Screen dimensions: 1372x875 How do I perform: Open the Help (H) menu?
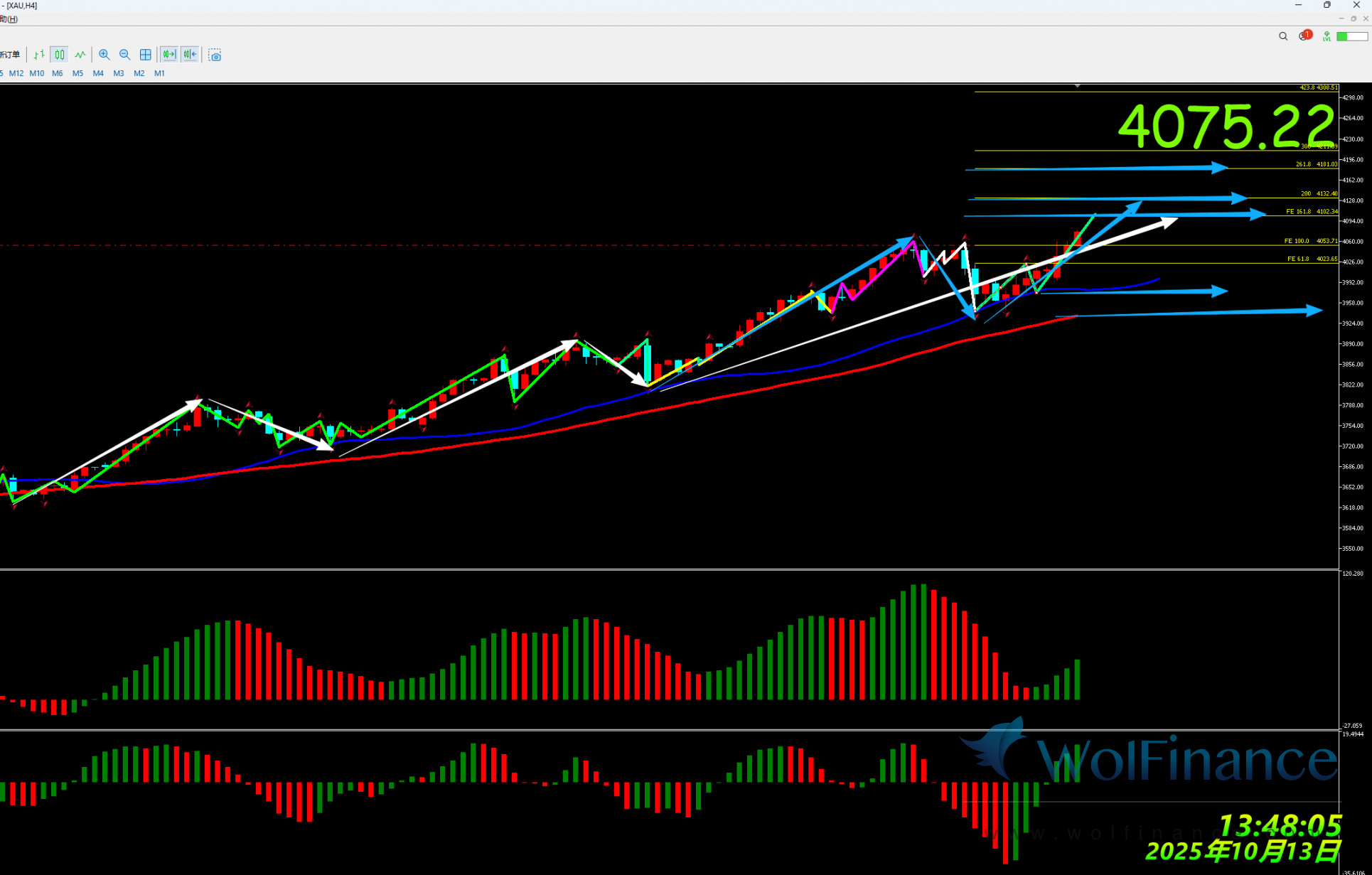(x=9, y=19)
